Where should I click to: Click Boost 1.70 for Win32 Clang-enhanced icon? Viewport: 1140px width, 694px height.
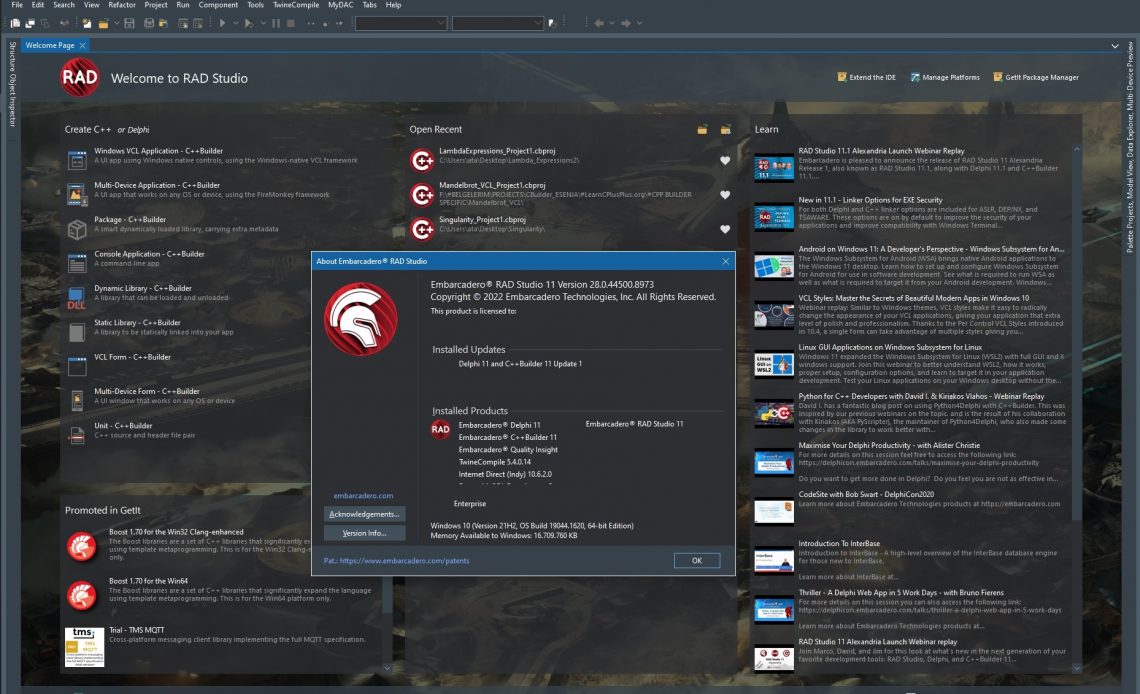coord(81,546)
